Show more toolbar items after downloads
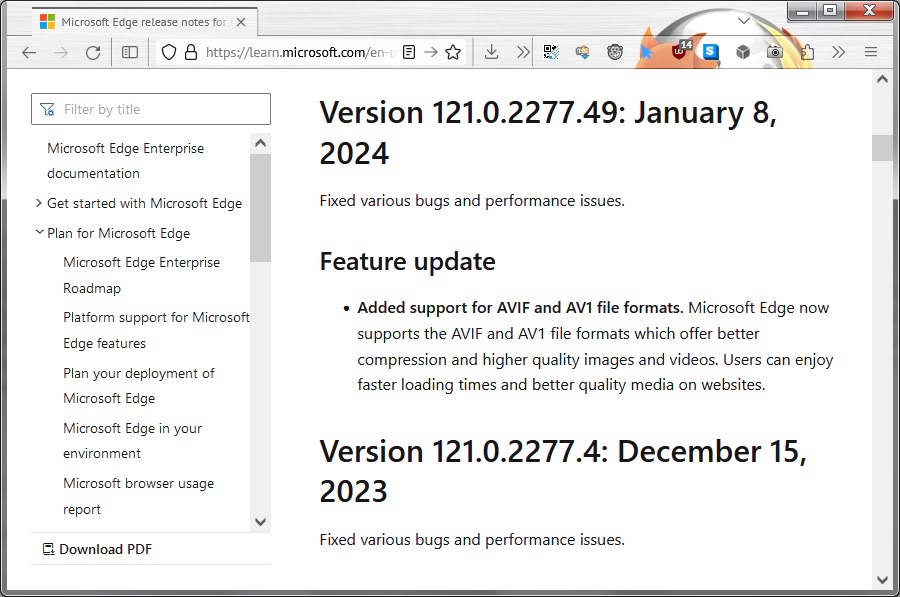 click(523, 53)
